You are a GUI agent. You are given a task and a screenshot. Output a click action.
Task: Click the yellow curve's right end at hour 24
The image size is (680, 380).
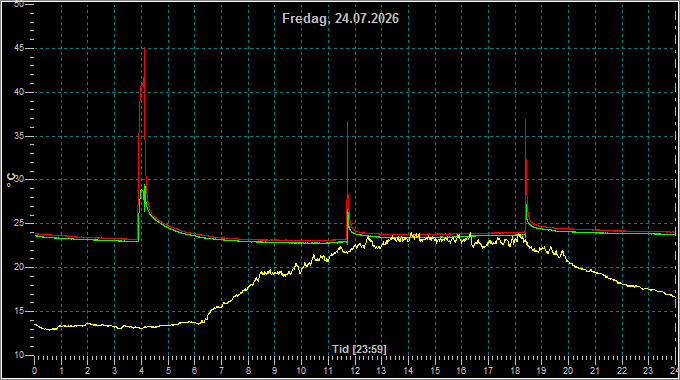click(675, 297)
